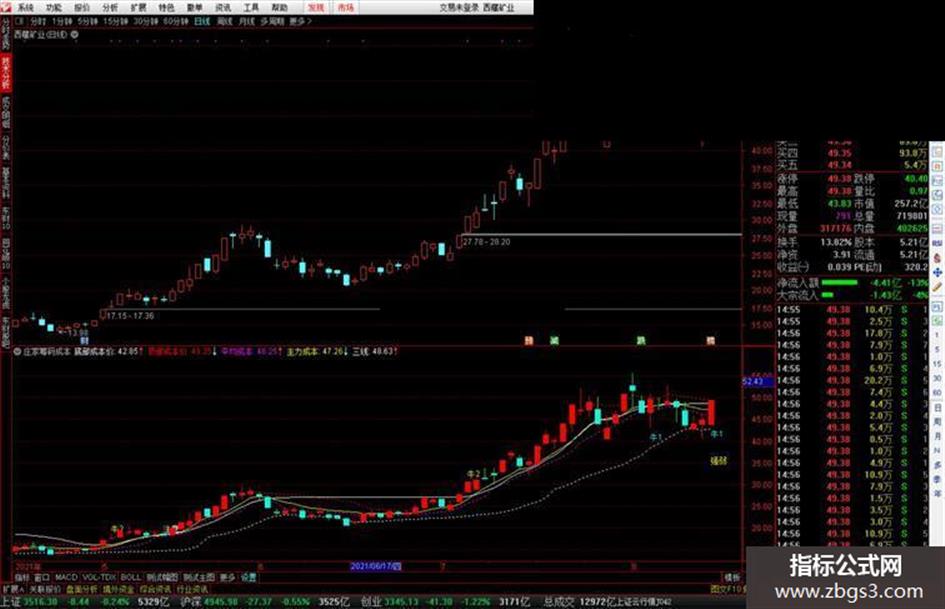Select the 月线 monthly period
945x609 pixels.
[246, 21]
